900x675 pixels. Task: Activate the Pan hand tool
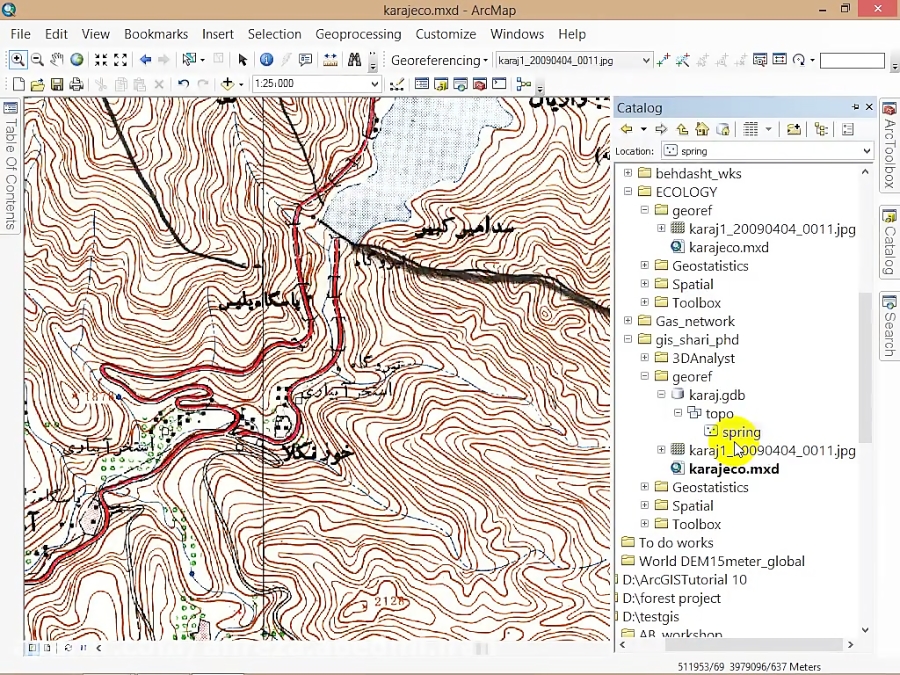coord(57,60)
